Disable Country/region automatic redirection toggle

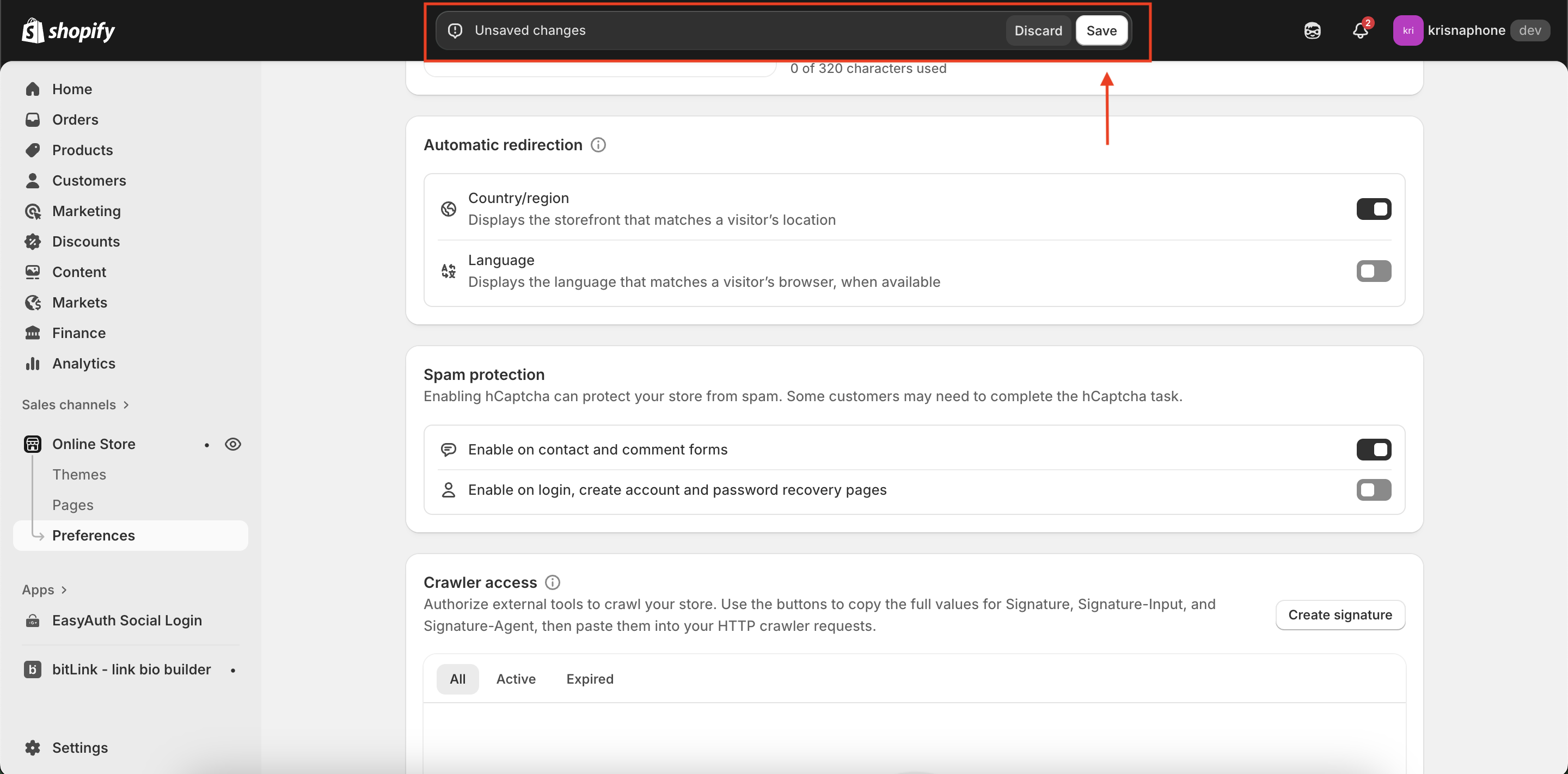tap(1373, 210)
